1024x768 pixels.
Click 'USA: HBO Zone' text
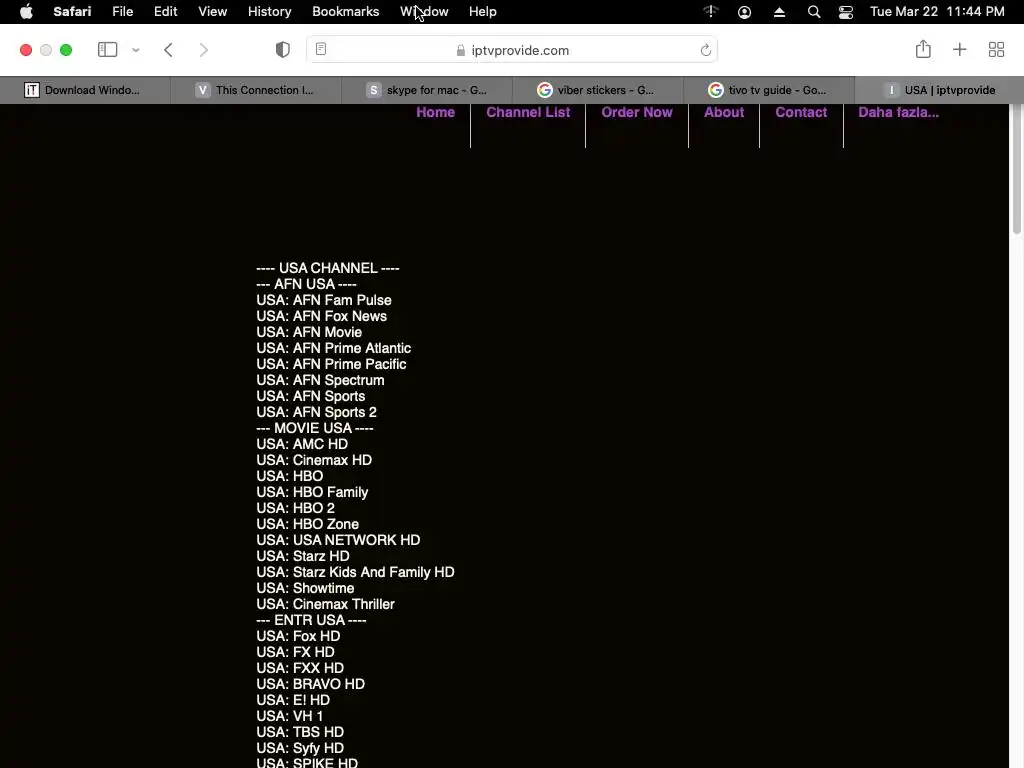pyautogui.click(x=308, y=524)
